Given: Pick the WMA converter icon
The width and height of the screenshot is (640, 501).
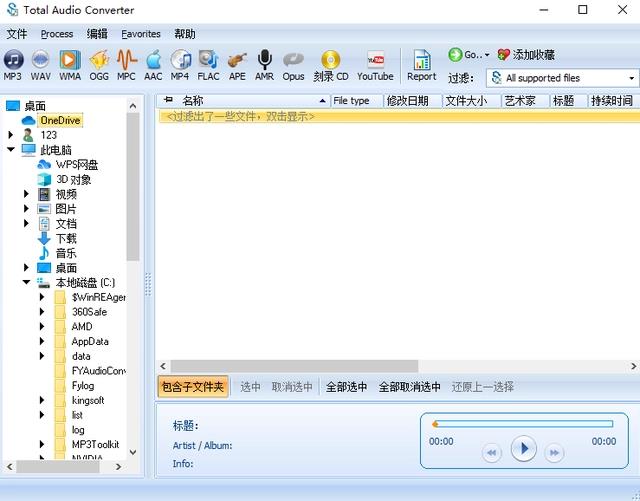Looking at the screenshot, I should (x=70, y=65).
